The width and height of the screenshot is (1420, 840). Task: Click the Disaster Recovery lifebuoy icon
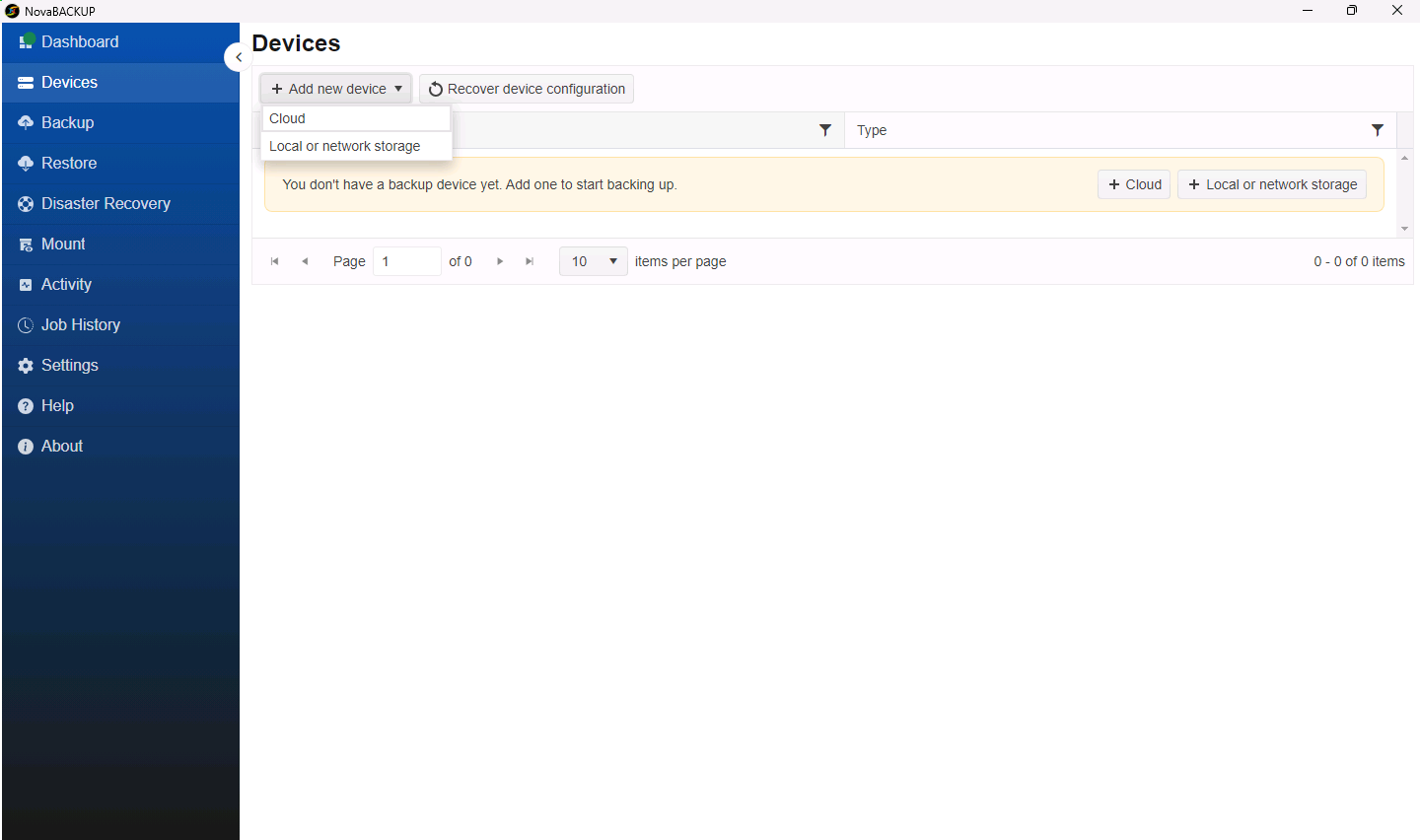pos(26,204)
